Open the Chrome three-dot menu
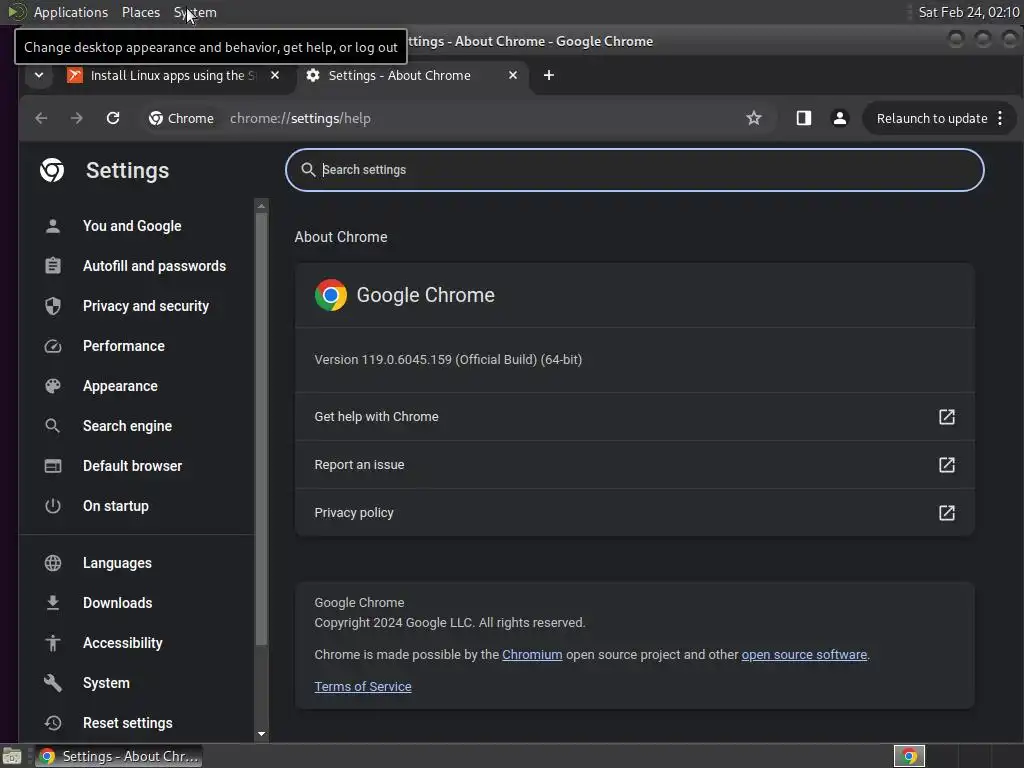The height and width of the screenshot is (768, 1024). pyautogui.click(x=1000, y=118)
